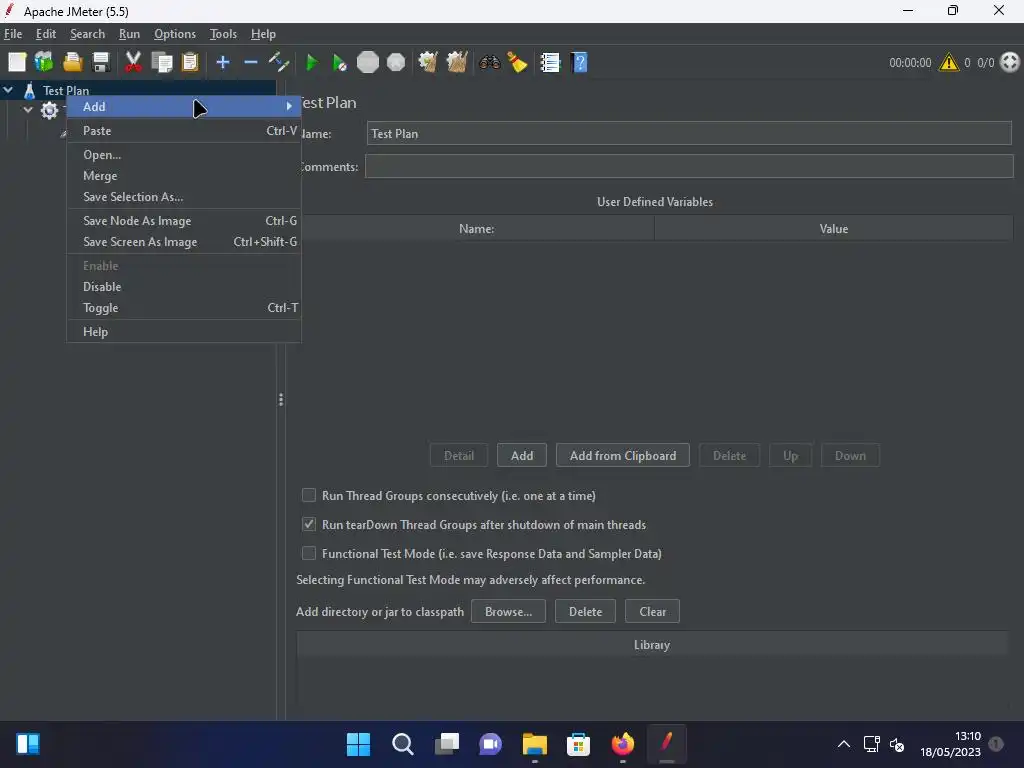Click the Toggle enable/disable toolbar icon
This screenshot has height=768, width=1024.
(279, 63)
